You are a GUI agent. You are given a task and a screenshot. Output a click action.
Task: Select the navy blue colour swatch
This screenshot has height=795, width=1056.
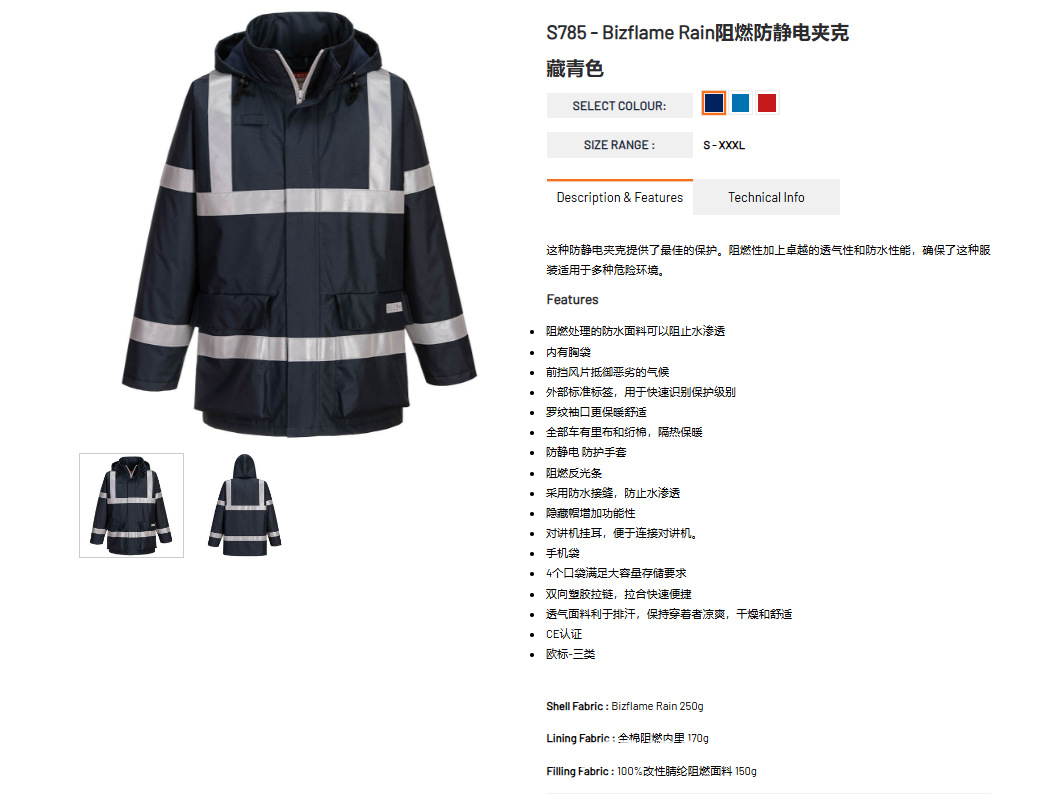pos(713,103)
